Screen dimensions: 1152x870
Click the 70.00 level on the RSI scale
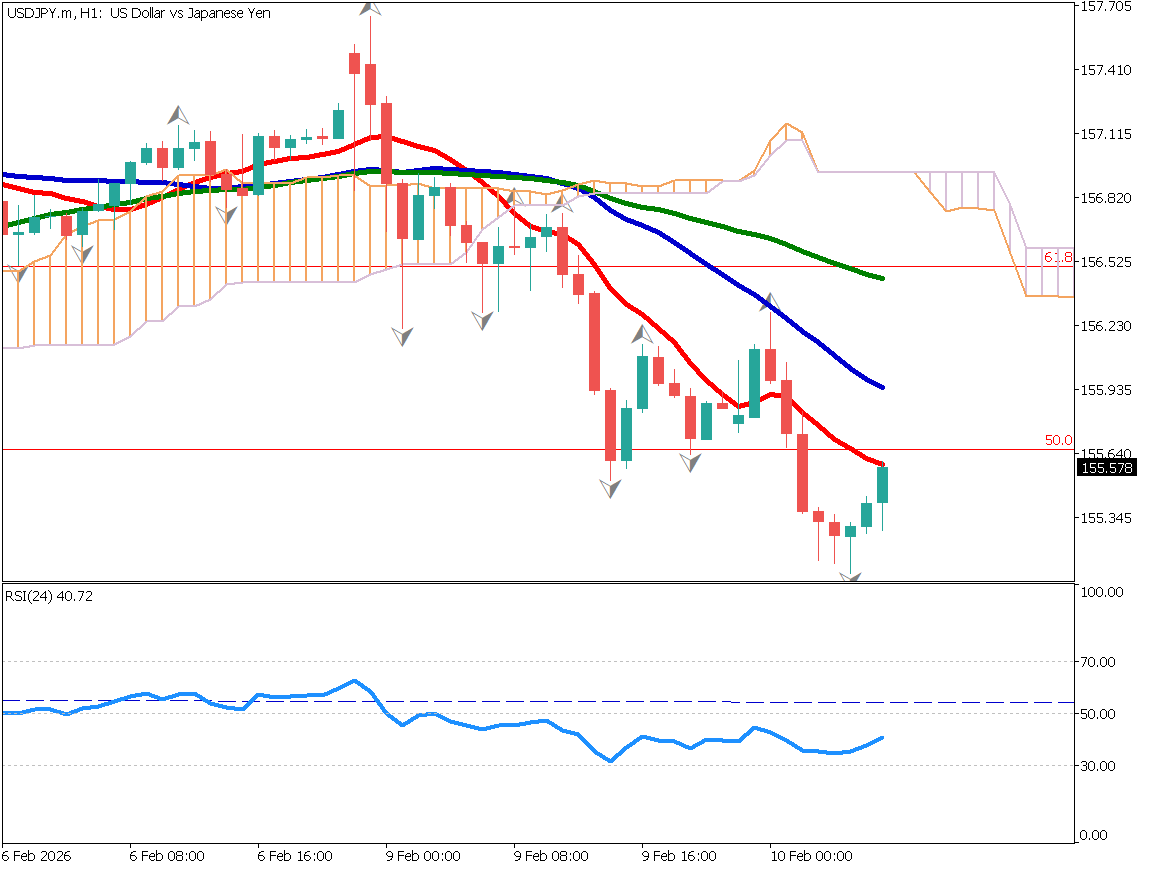pos(1100,662)
